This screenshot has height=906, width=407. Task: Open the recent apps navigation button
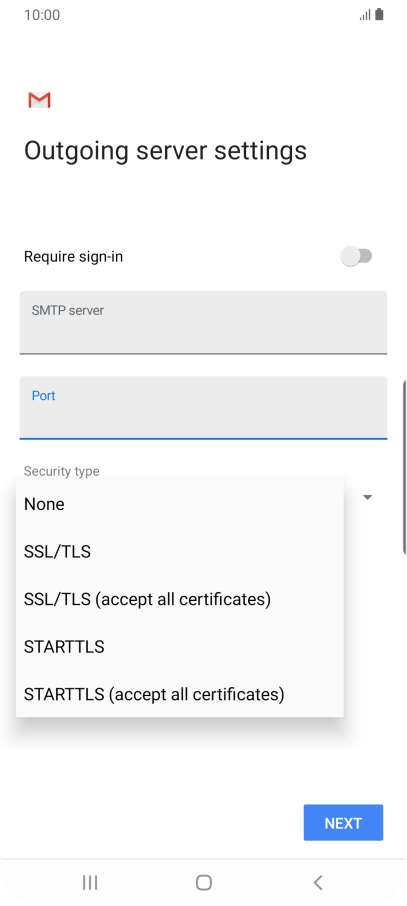click(90, 882)
